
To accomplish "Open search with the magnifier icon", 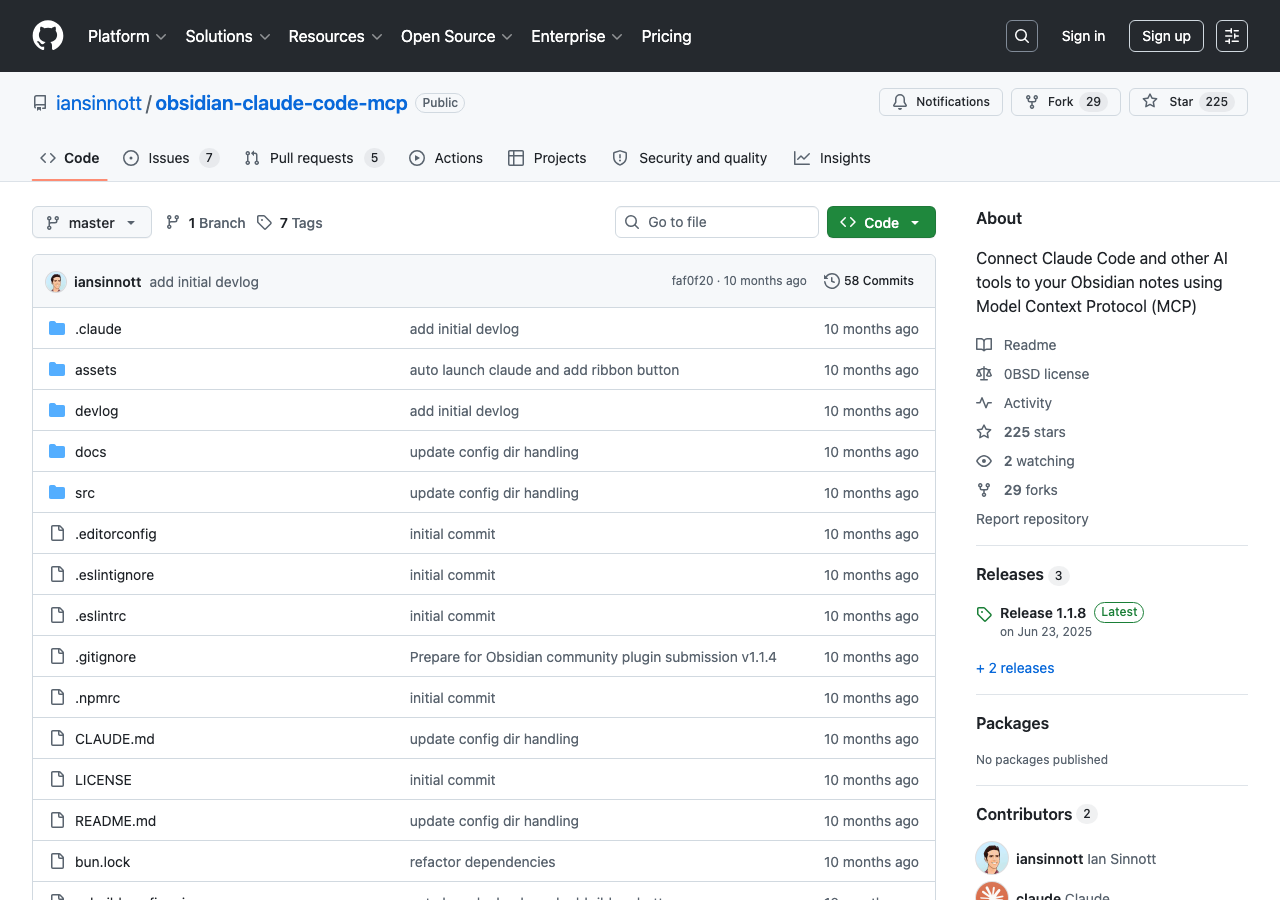I will (1021, 36).
